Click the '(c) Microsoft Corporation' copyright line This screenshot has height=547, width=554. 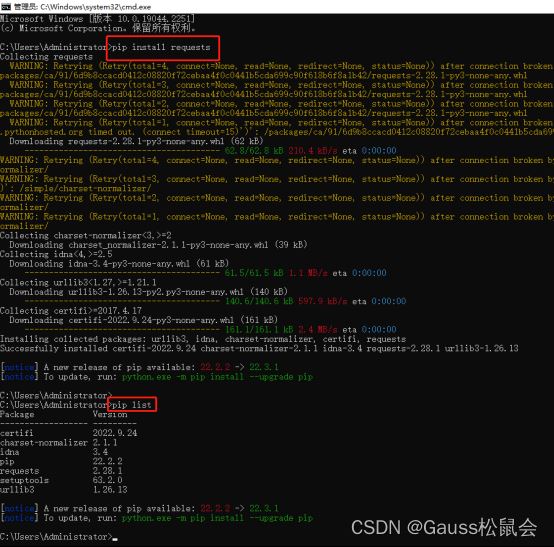pos(98,28)
